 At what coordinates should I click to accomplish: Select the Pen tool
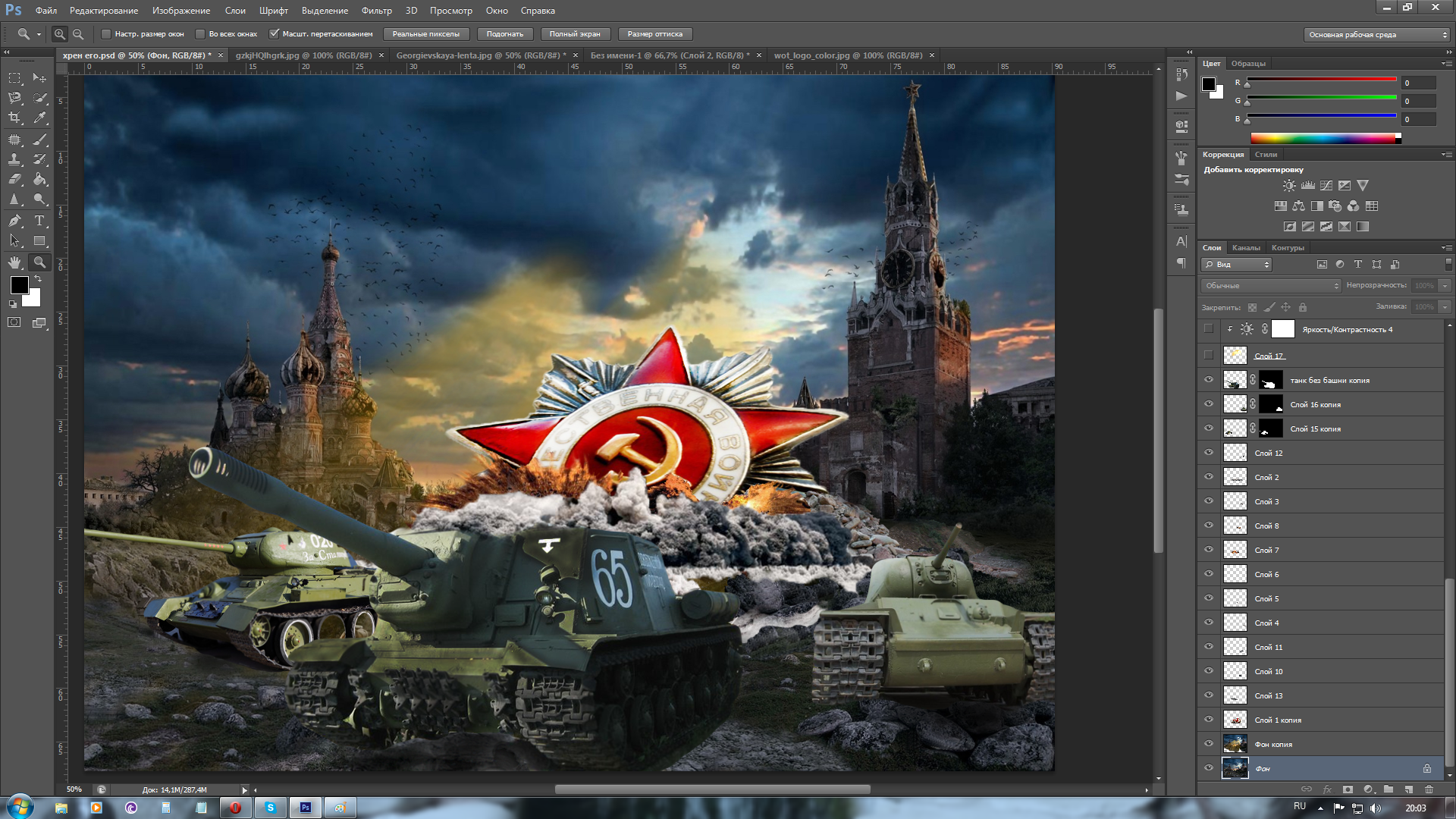coord(14,221)
